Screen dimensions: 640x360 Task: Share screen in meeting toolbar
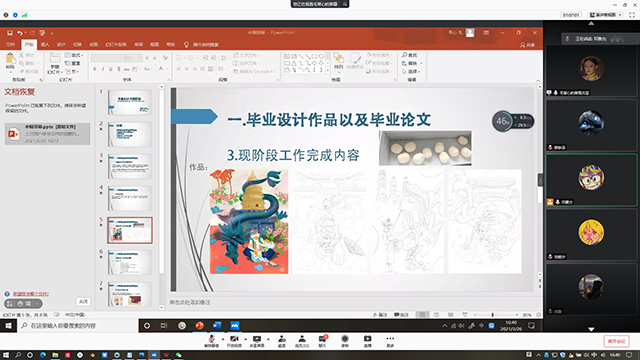257,341
